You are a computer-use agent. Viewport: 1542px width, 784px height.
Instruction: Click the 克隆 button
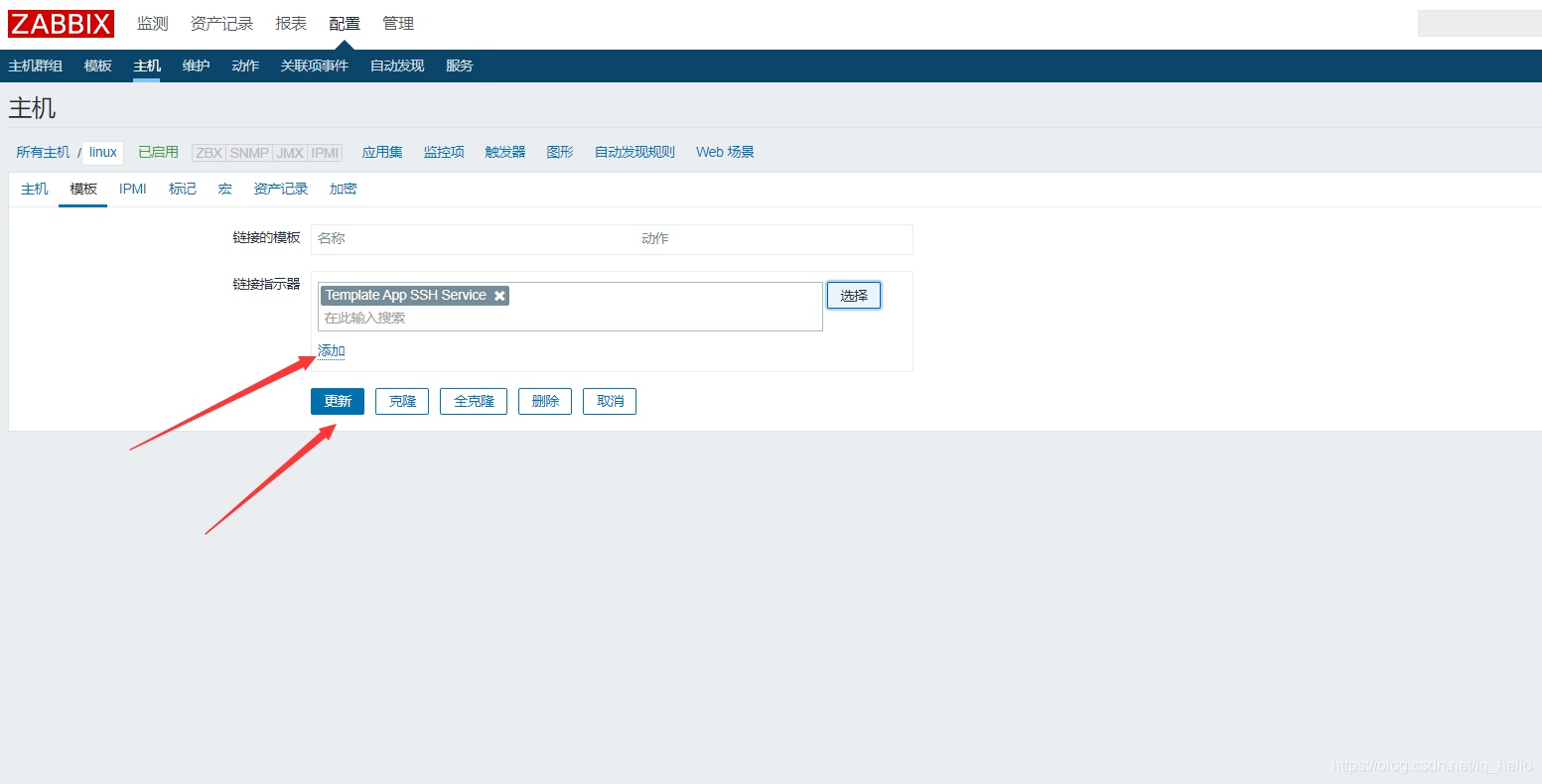pyautogui.click(x=402, y=401)
